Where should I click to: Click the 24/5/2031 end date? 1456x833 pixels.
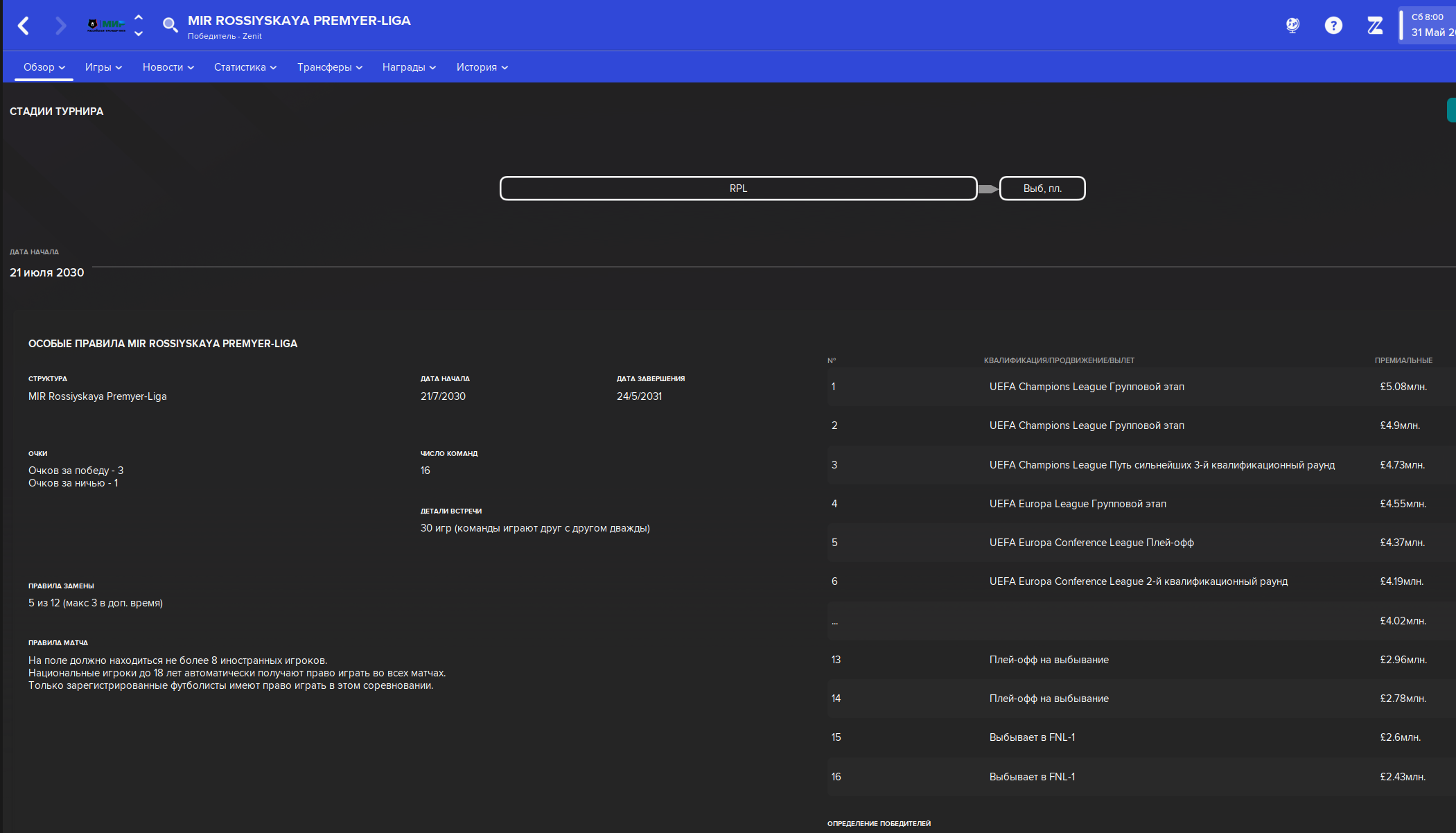click(640, 396)
